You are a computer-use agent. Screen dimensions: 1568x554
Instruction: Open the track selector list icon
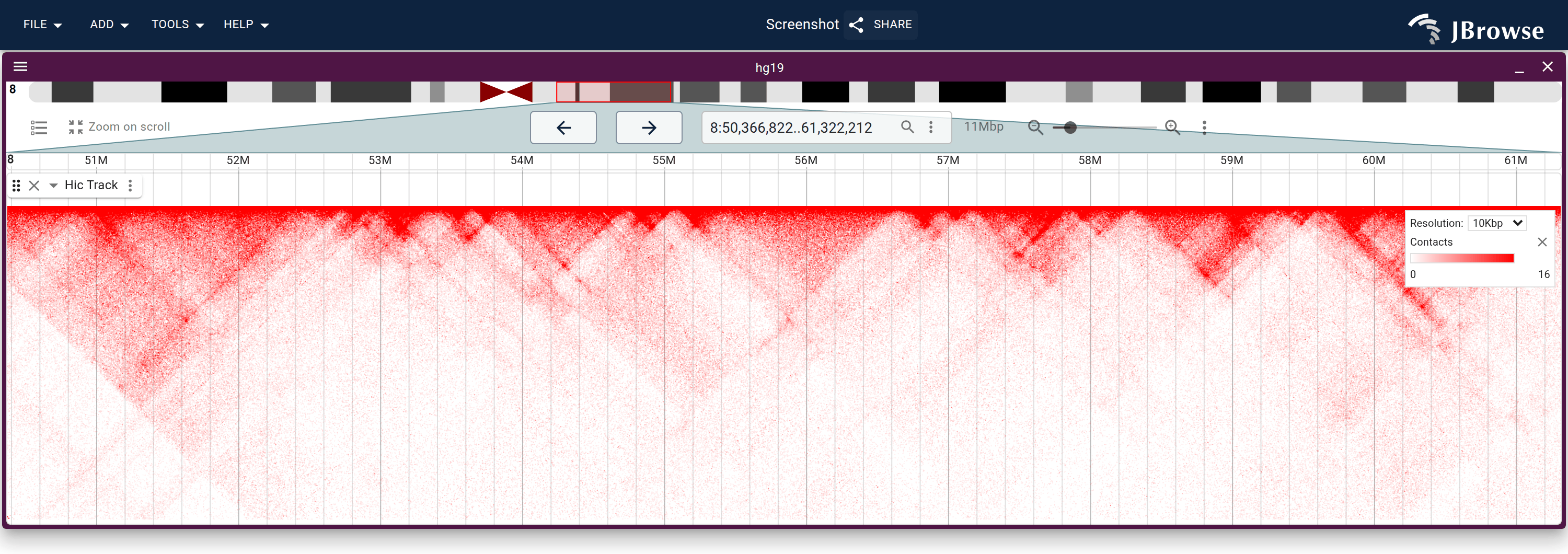click(x=39, y=127)
